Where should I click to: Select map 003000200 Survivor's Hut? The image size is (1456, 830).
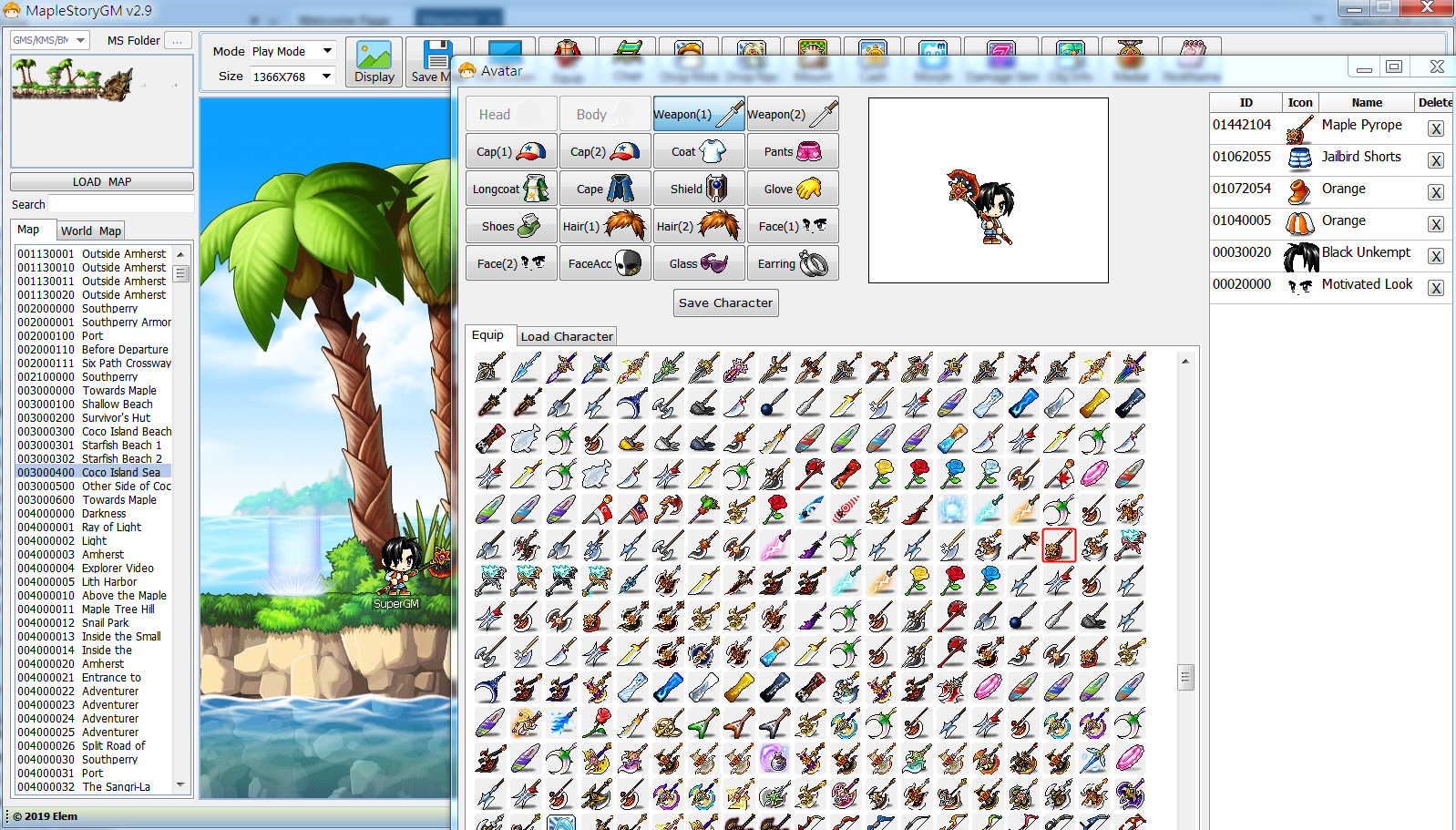(x=93, y=417)
